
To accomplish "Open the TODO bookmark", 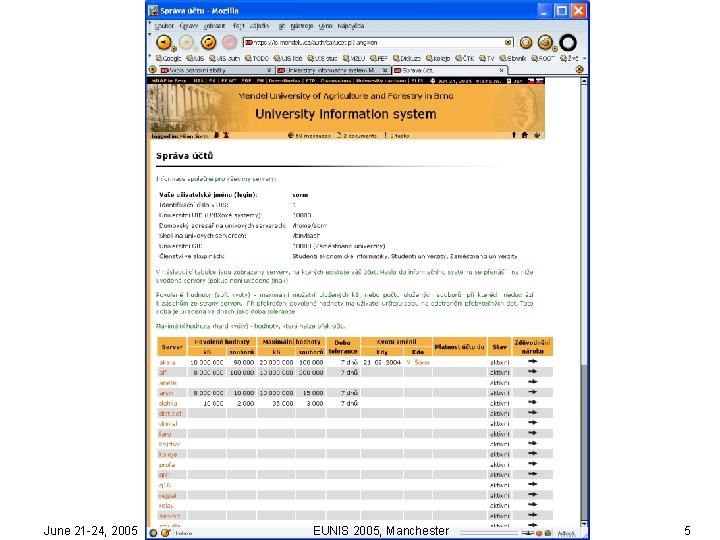I will click(x=257, y=58).
